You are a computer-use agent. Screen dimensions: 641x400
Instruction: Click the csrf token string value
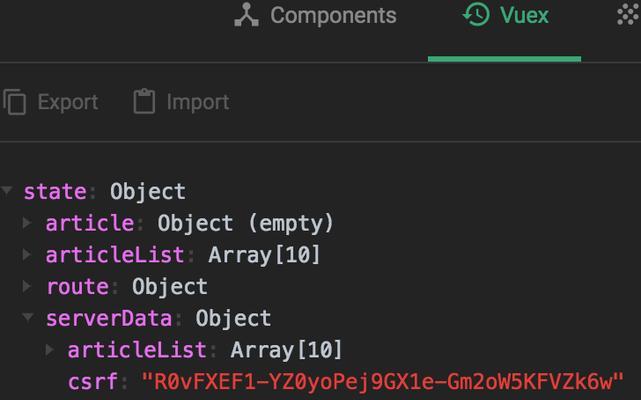382,382
